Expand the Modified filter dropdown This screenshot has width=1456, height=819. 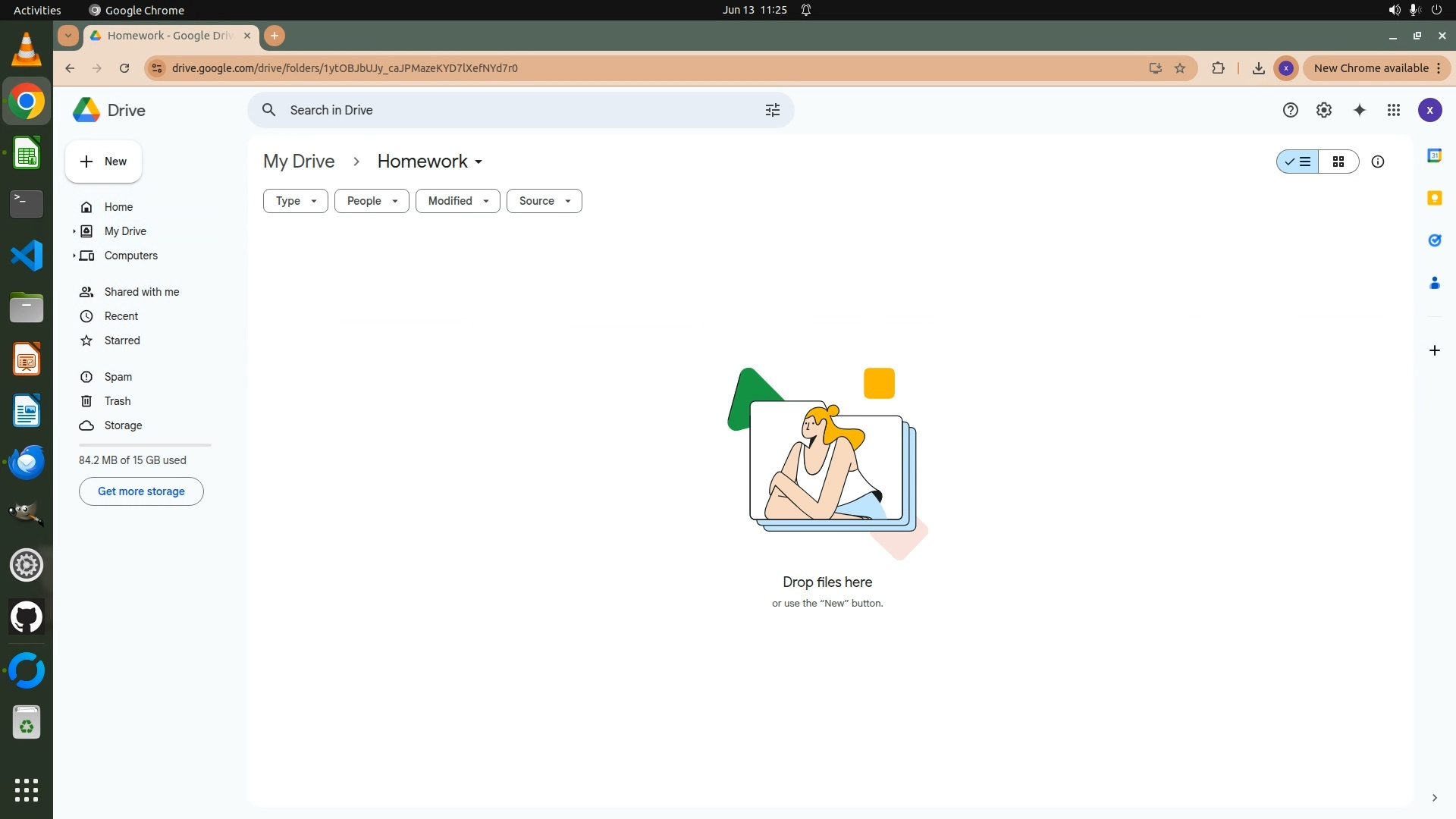point(457,201)
